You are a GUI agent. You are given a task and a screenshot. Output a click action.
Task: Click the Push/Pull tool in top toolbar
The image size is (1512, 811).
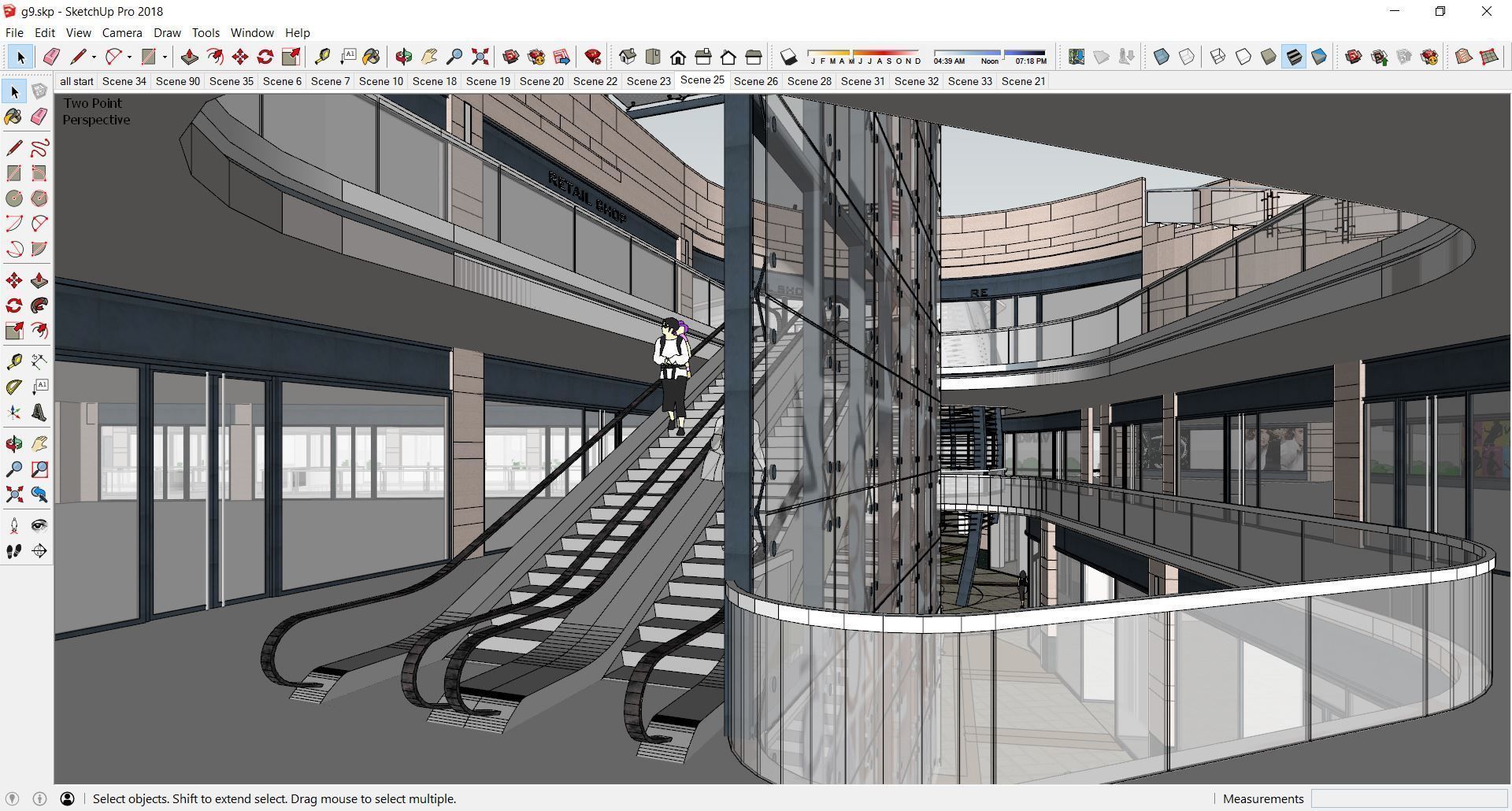(190, 57)
